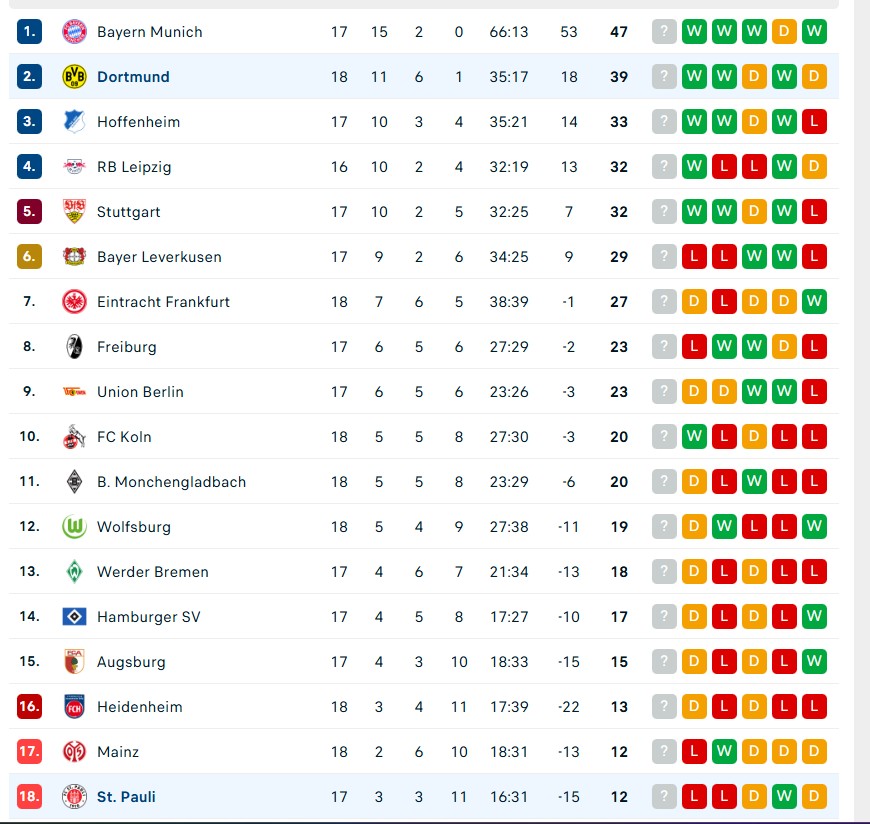Screen dimensions: 870x824
Task: Click the Bayern Munich club crest
Action: [74, 32]
